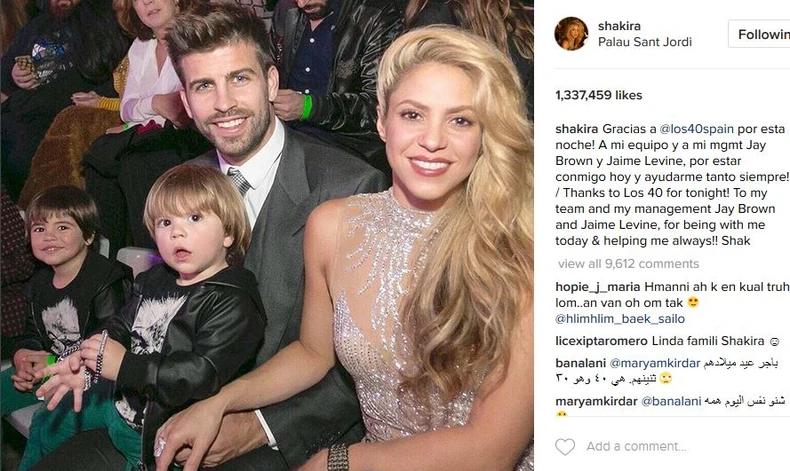Open the @los40spain mention in caption
The height and width of the screenshot is (471, 790).
tap(696, 129)
